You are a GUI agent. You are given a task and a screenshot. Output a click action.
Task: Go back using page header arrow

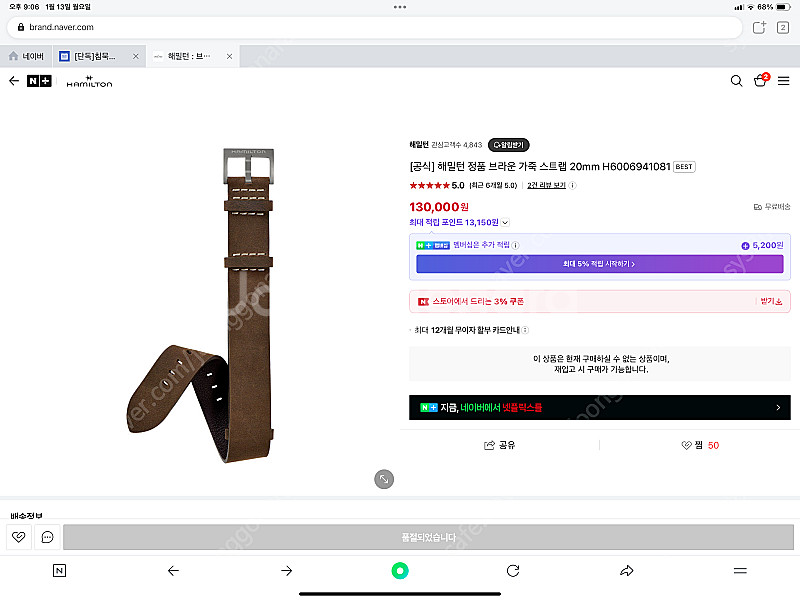tap(14, 81)
